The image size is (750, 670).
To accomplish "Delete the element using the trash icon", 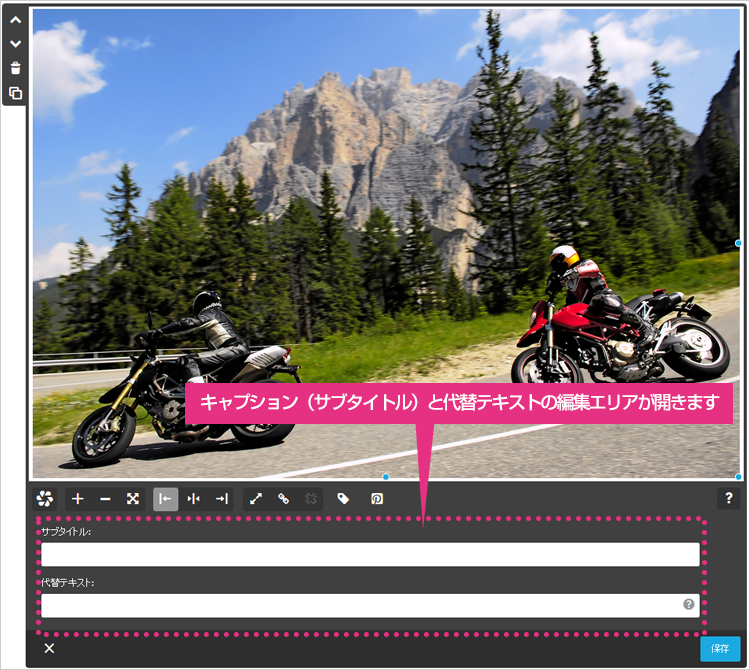I will 15,68.
